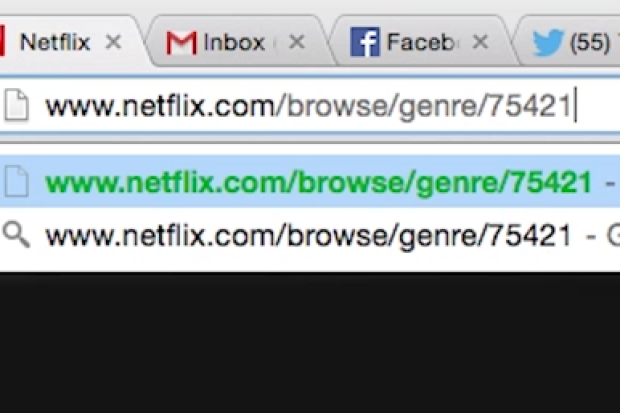Choose the Google search suggestion for the URL
Viewport: 620px width, 413px height.
tap(310, 235)
